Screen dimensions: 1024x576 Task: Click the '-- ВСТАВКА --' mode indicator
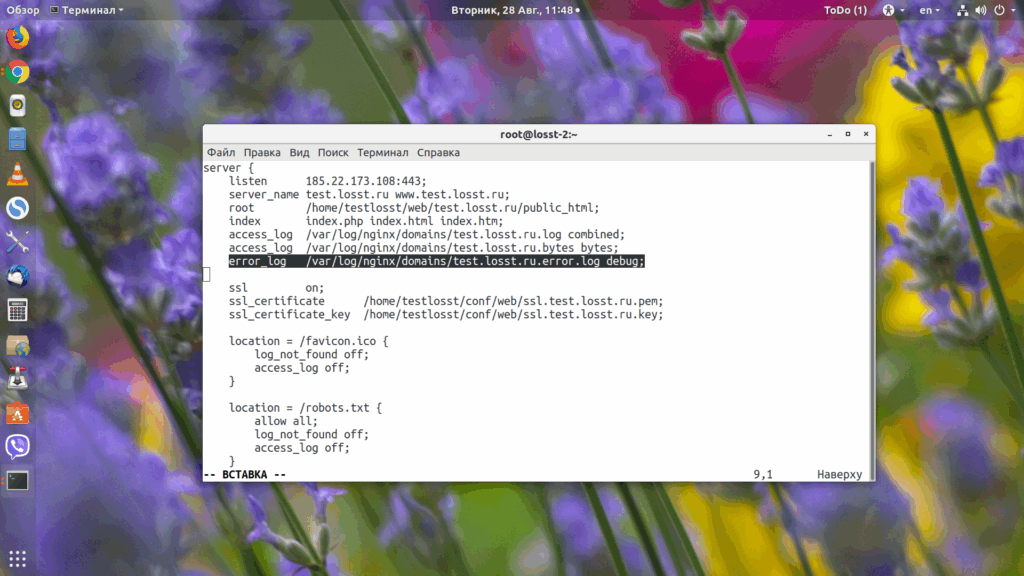point(245,475)
